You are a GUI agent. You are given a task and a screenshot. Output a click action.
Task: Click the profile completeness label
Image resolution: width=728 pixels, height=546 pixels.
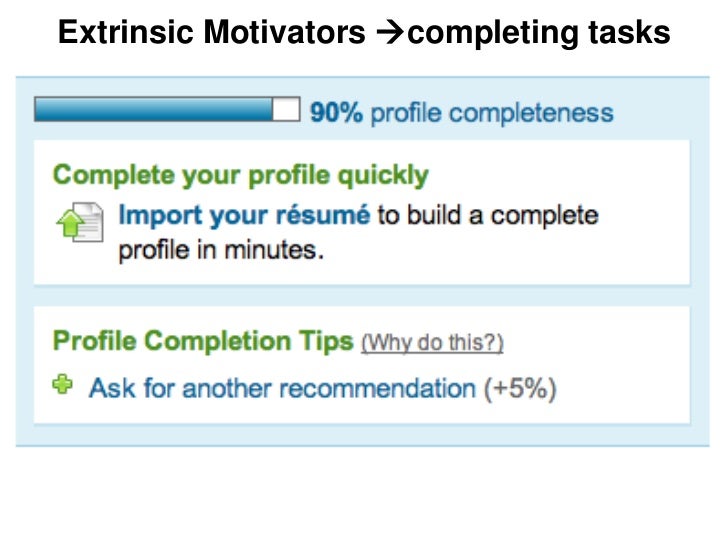pyautogui.click(x=492, y=113)
